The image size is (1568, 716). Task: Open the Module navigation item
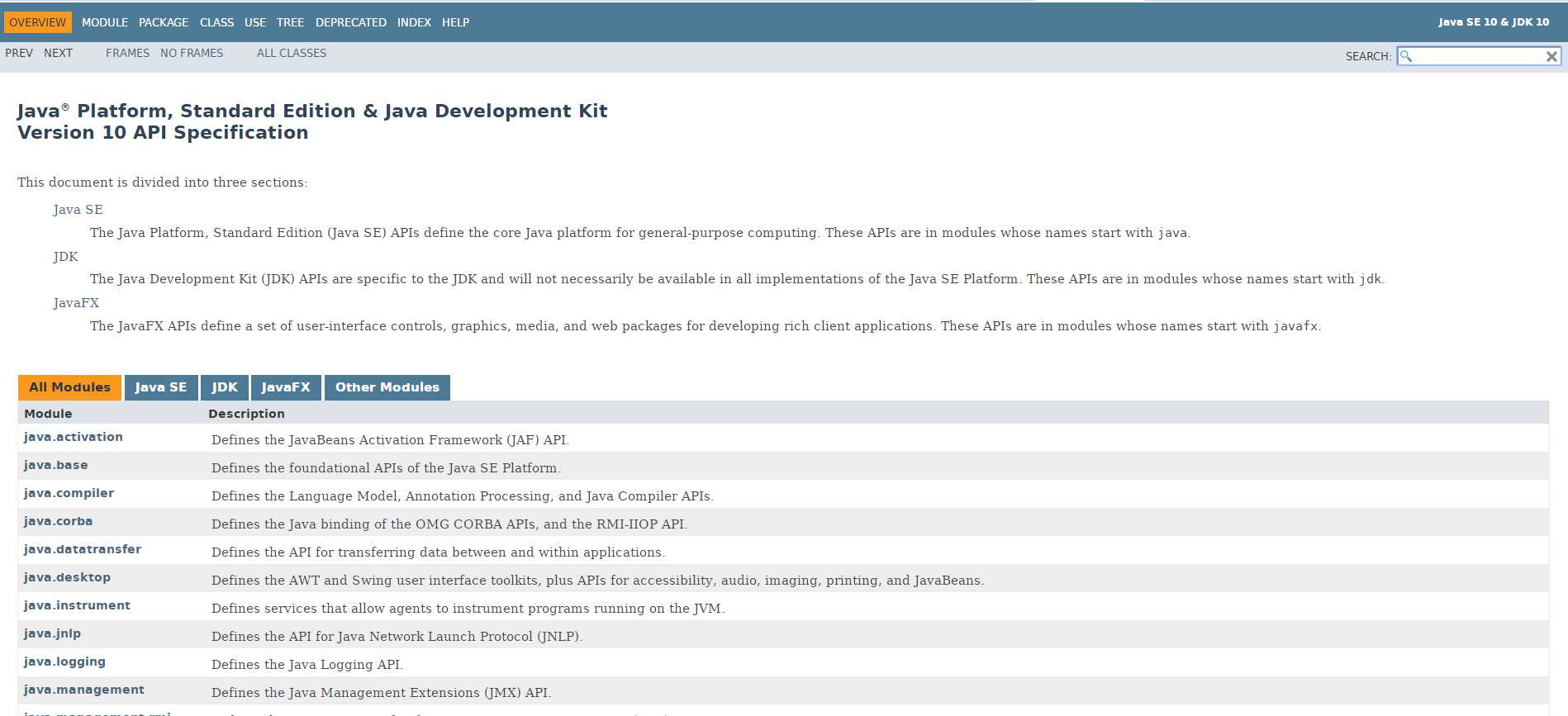[105, 22]
